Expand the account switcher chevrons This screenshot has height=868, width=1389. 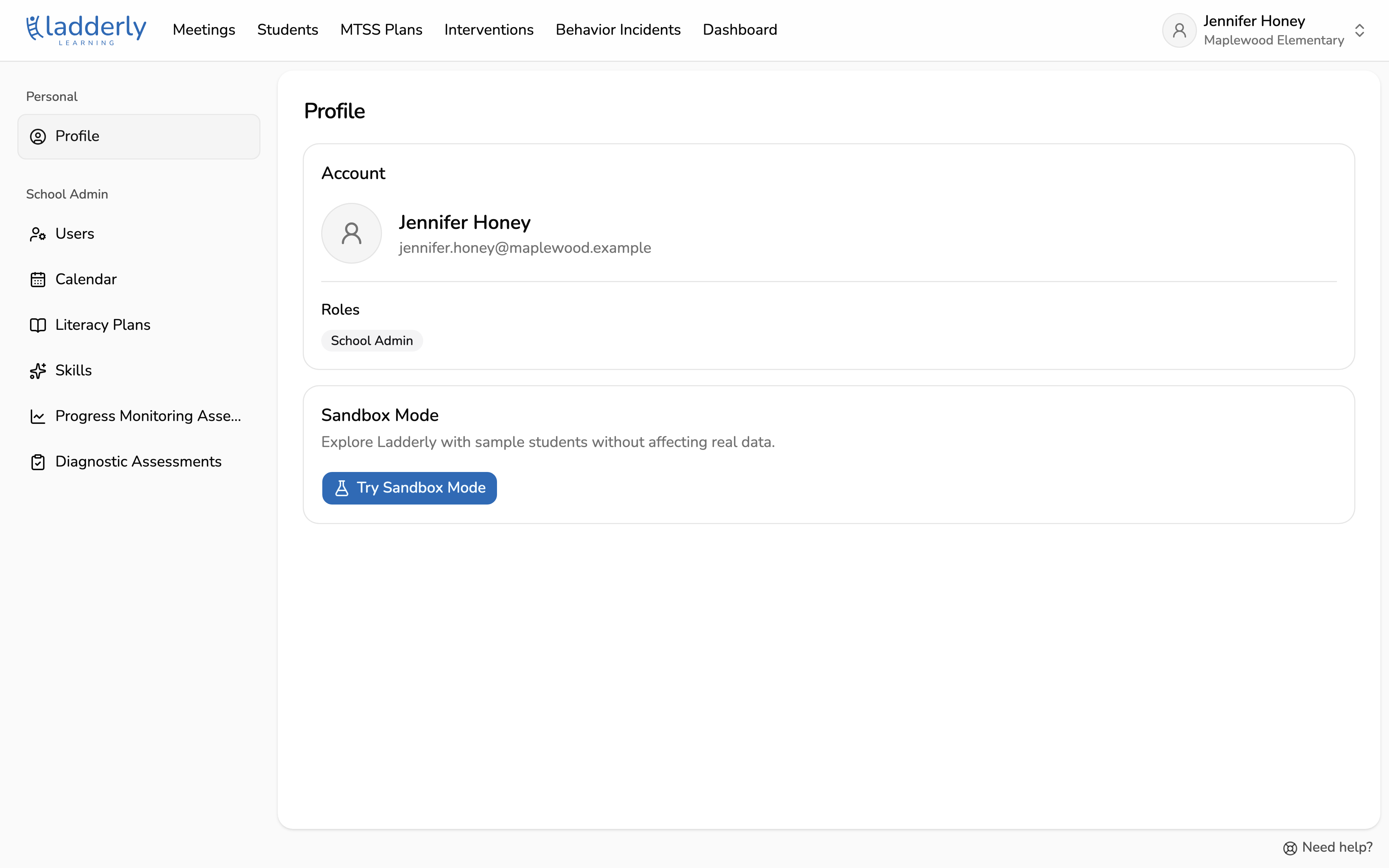pos(1359,30)
